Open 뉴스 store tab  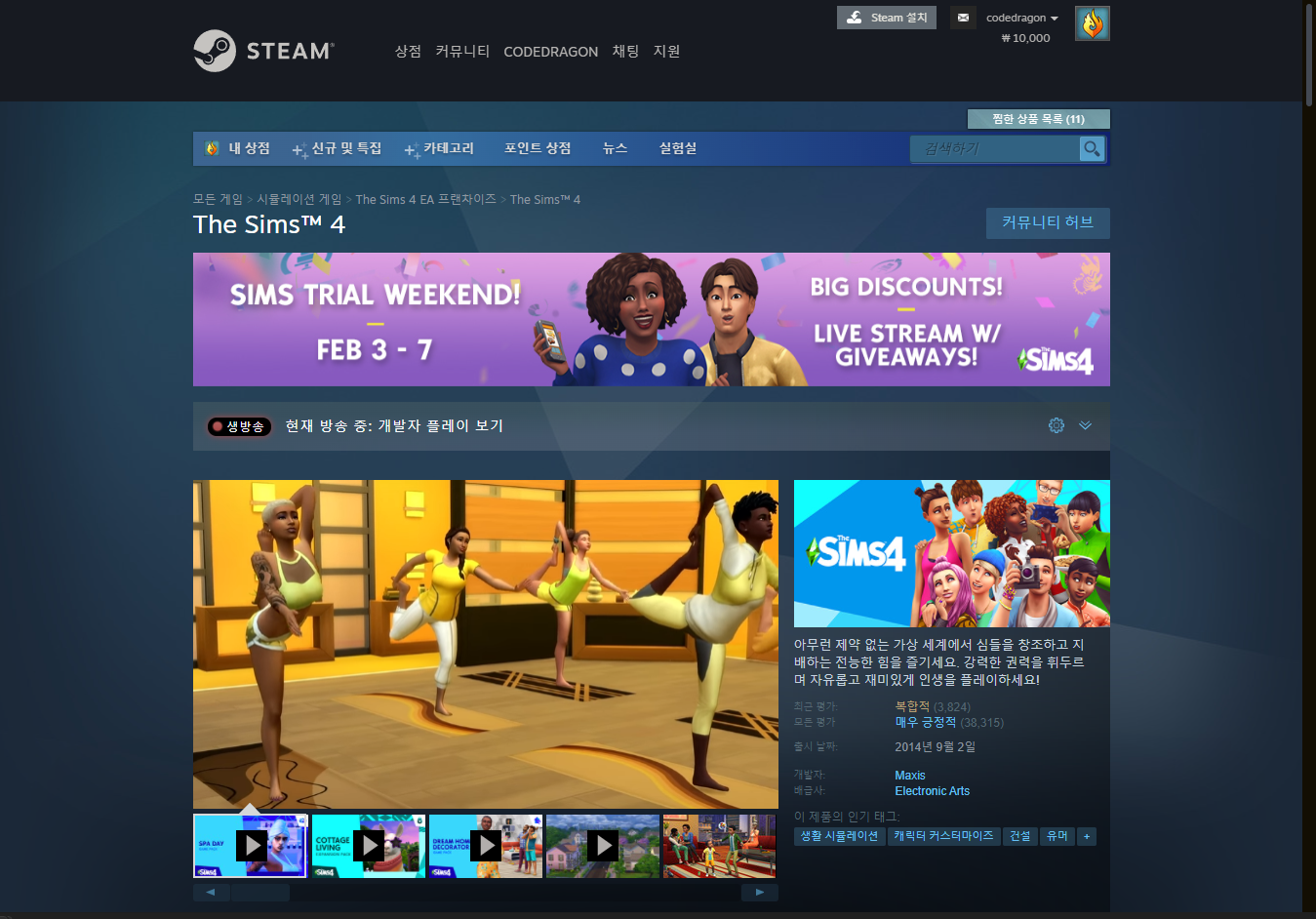tap(615, 148)
